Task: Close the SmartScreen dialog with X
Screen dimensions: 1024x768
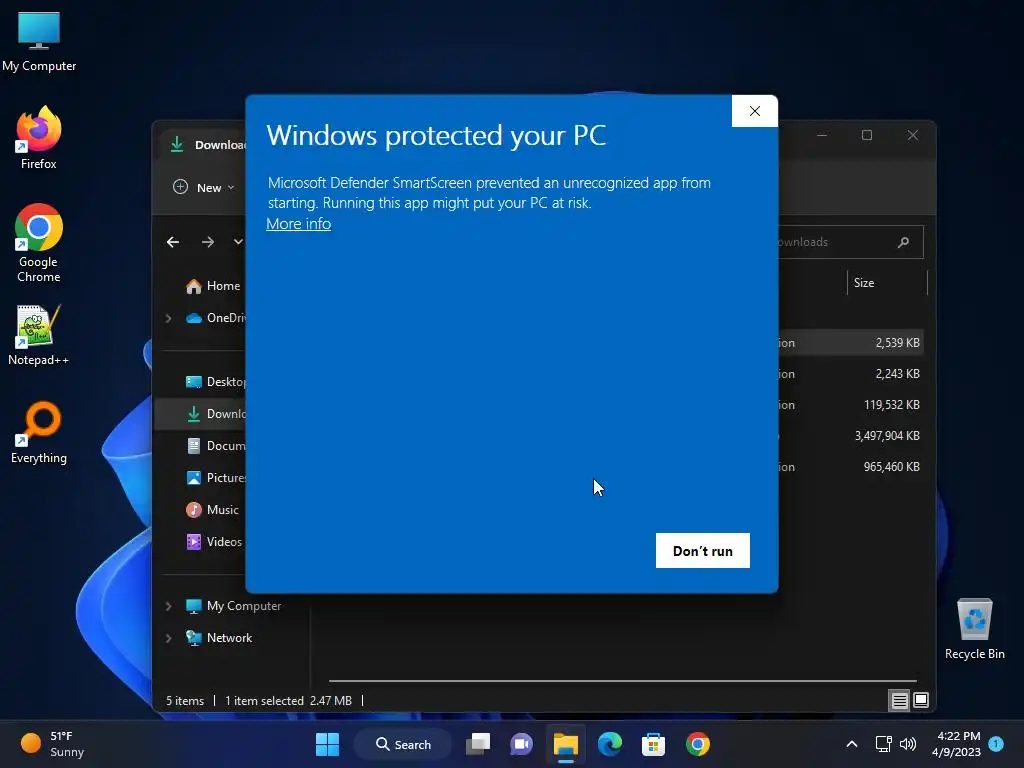Action: coord(754,111)
